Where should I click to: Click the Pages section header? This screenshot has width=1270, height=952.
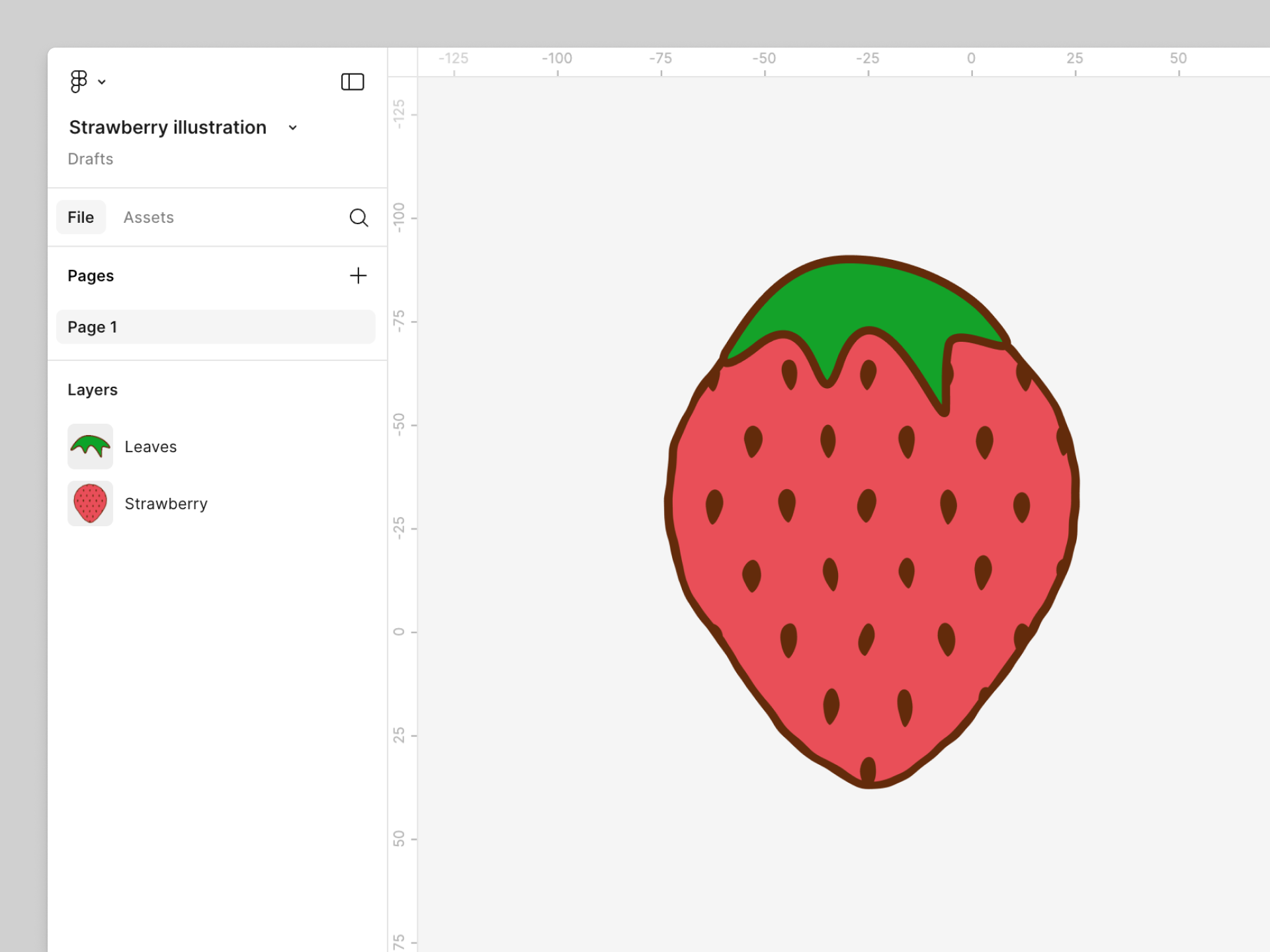coord(91,276)
